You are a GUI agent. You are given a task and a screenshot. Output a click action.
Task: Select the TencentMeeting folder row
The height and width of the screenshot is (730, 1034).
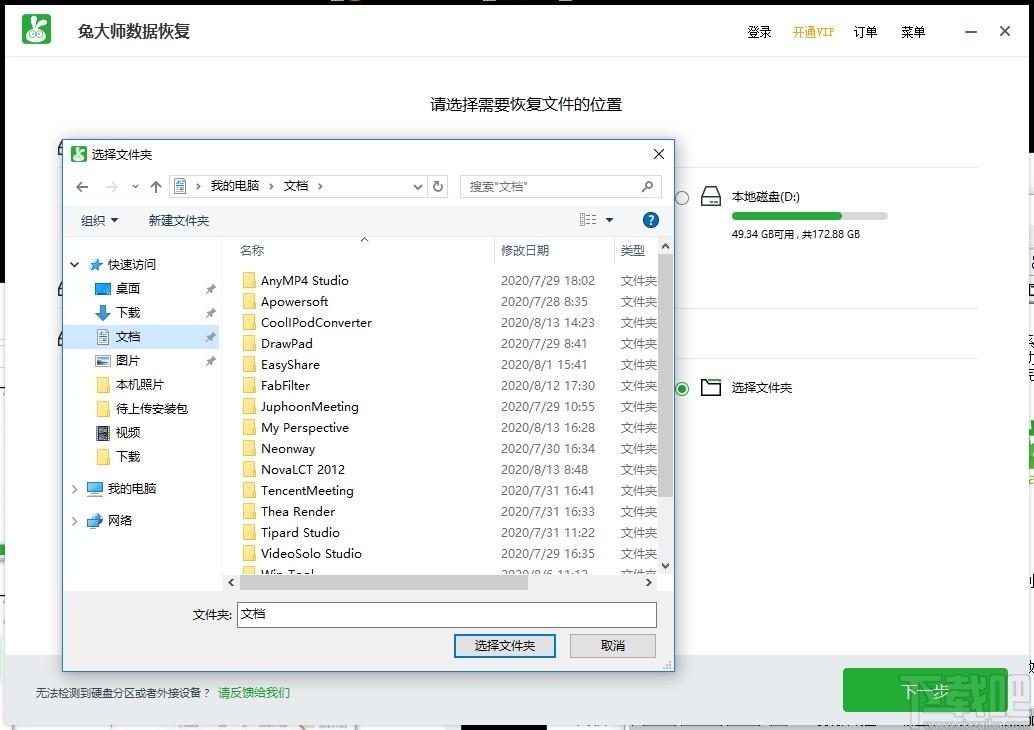pyautogui.click(x=448, y=491)
